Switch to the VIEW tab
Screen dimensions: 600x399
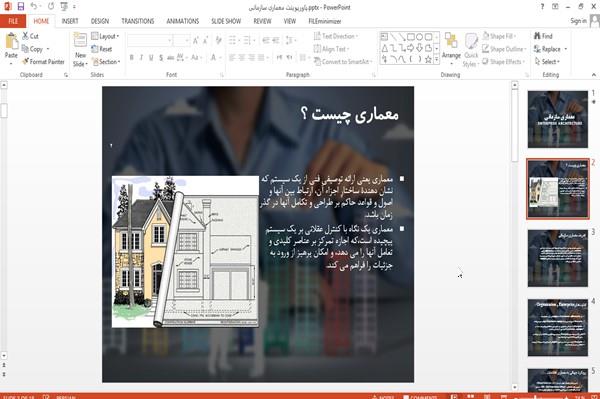pyautogui.click(x=290, y=21)
